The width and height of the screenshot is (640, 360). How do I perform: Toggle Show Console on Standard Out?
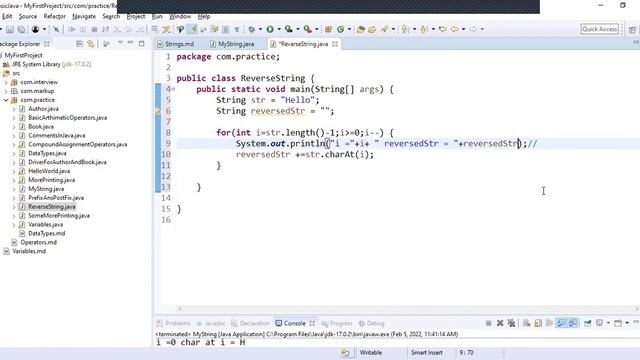coord(562,323)
